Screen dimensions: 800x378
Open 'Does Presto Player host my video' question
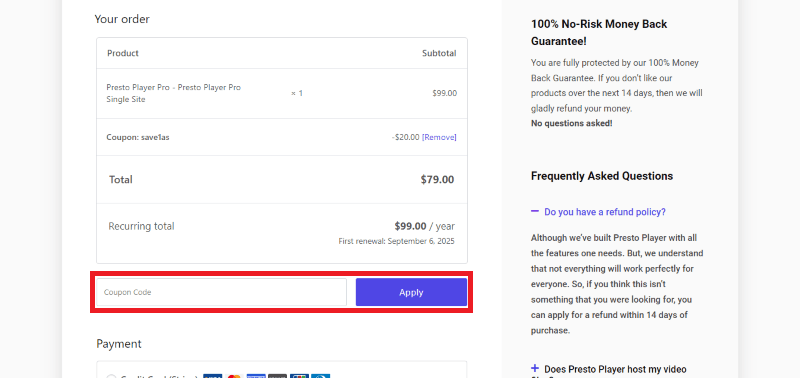coord(615,369)
